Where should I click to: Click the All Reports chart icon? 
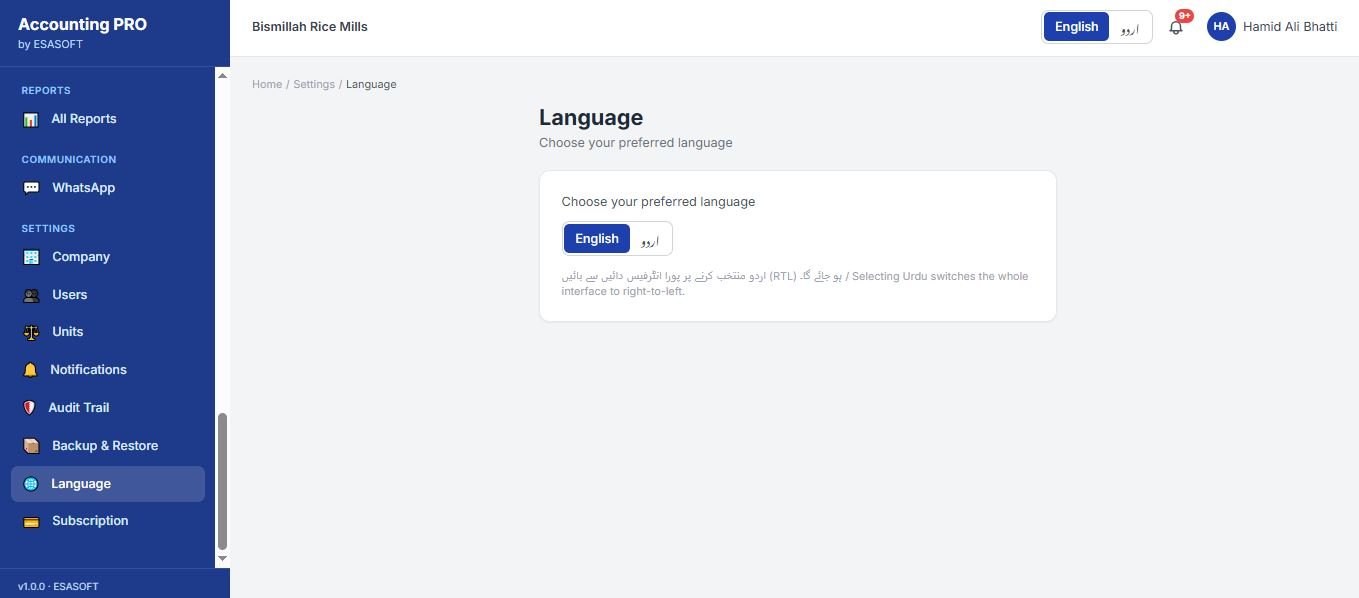pos(31,119)
